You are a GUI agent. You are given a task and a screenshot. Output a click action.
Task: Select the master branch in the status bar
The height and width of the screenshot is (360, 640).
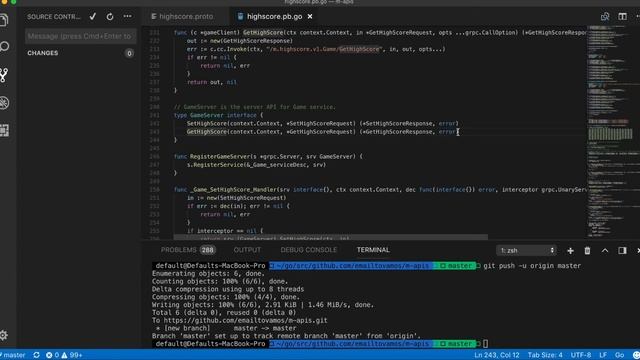13,355
